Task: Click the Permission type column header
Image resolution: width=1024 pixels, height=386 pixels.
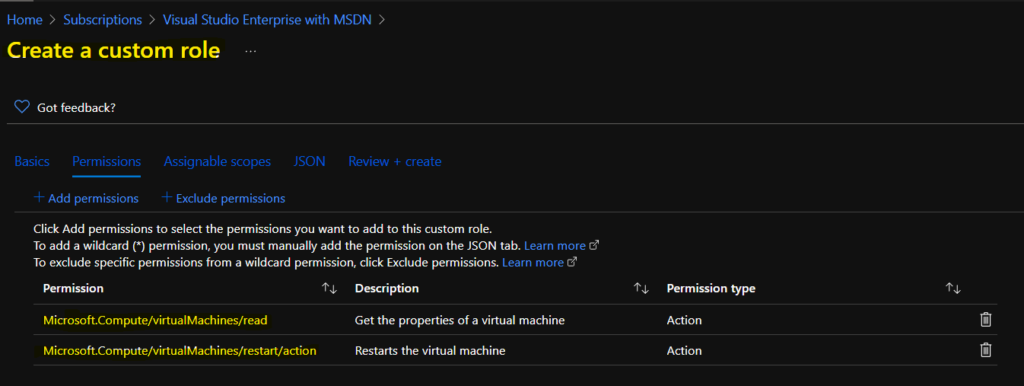Action: (711, 288)
